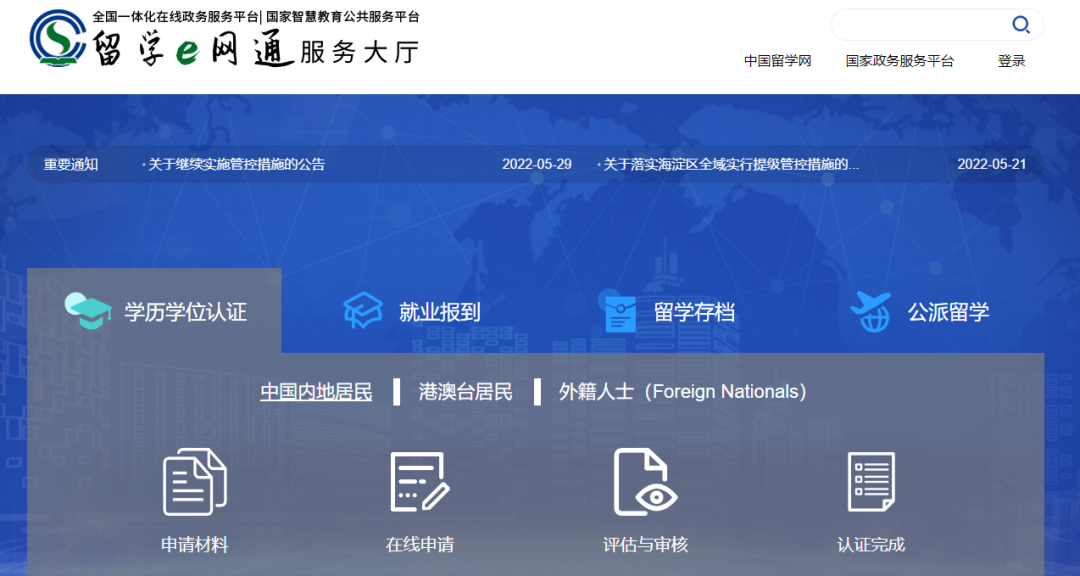Click the 重要通知 heading
The height and width of the screenshot is (576, 1080).
pos(71,165)
